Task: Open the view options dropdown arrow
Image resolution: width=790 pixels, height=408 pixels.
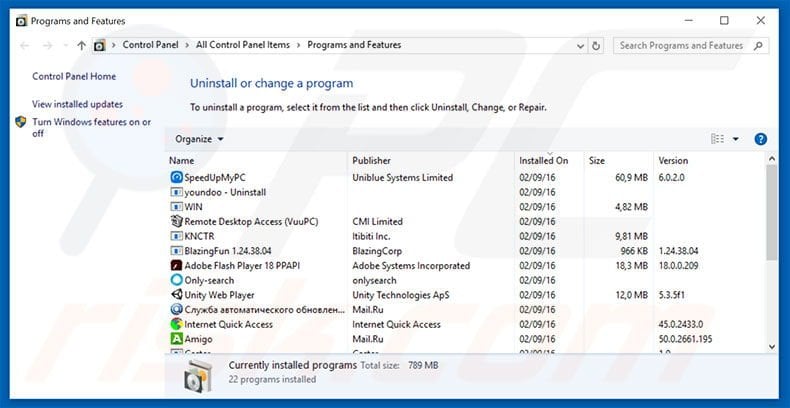Action: pos(736,139)
